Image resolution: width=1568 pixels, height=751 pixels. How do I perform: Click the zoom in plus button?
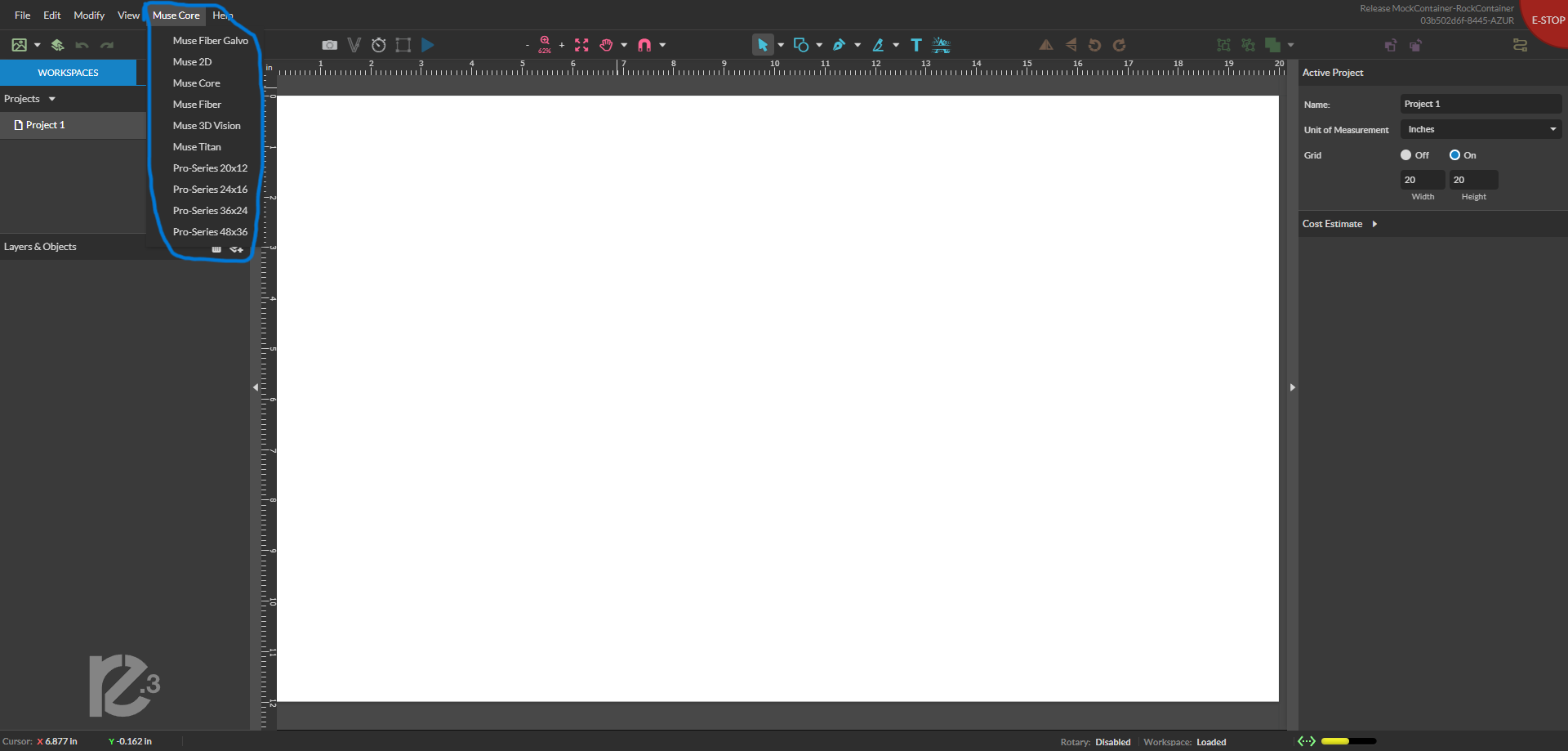pos(562,45)
